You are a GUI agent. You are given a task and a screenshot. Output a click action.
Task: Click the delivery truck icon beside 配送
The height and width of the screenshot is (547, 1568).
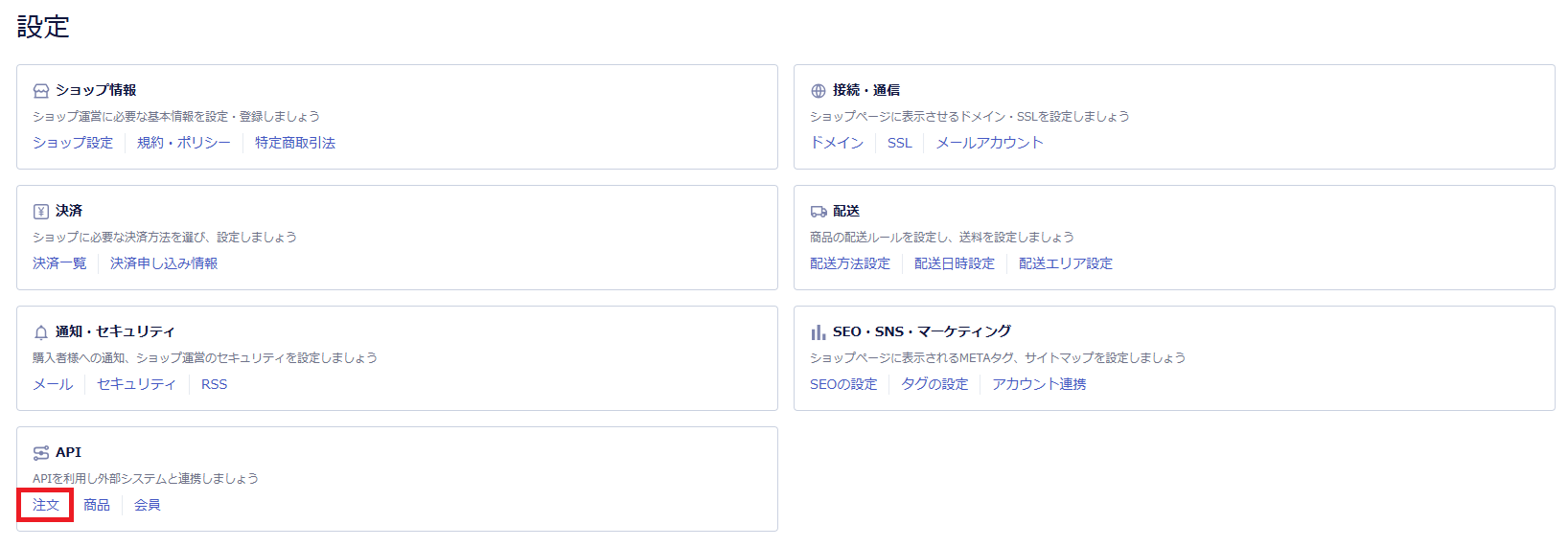tap(818, 212)
